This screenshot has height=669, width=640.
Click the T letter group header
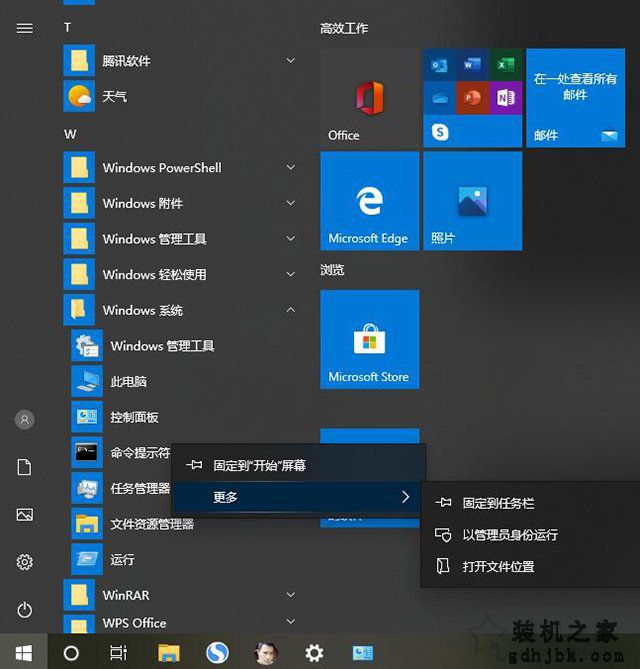click(x=67, y=28)
